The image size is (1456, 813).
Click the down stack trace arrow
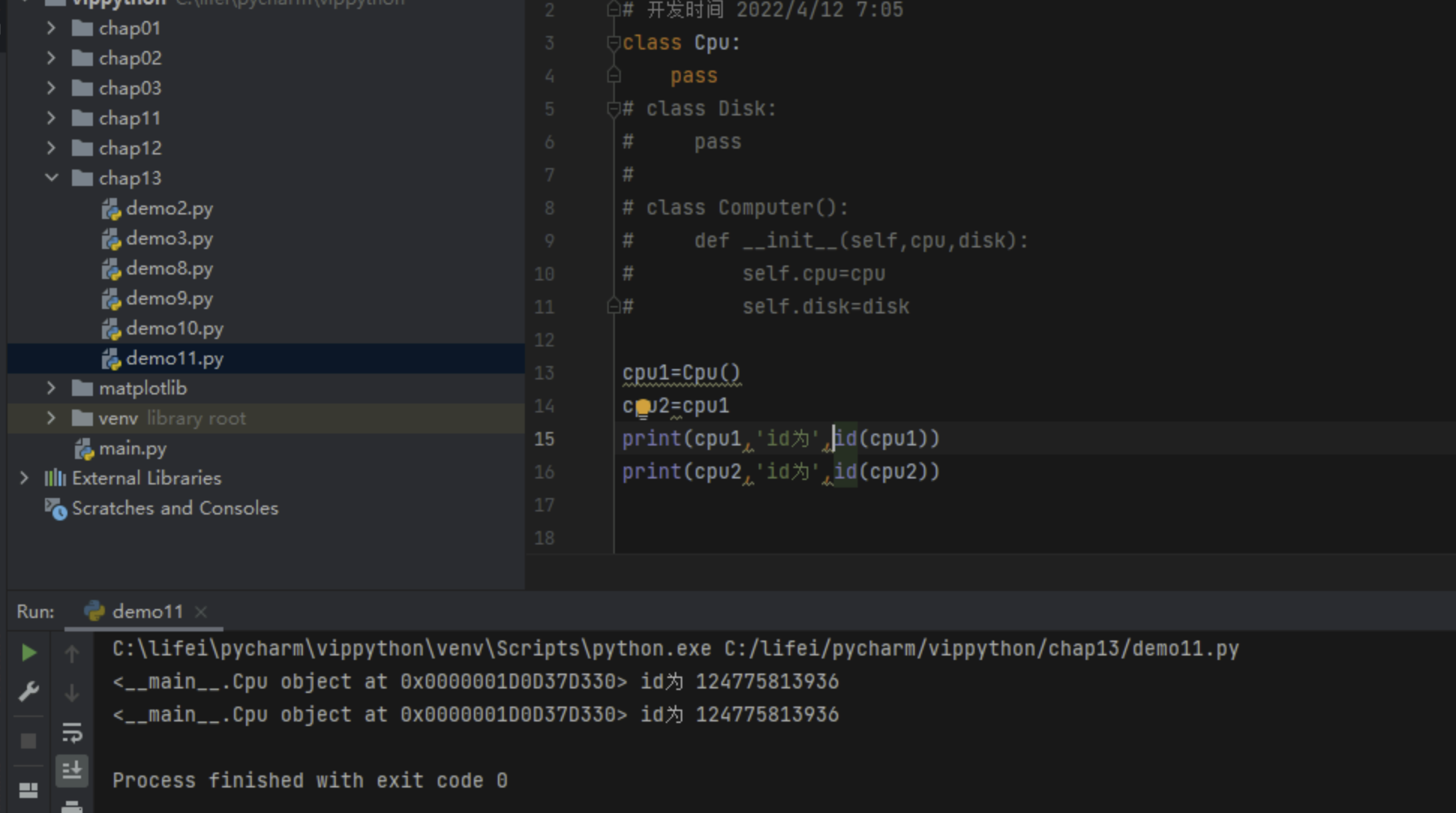(x=72, y=692)
